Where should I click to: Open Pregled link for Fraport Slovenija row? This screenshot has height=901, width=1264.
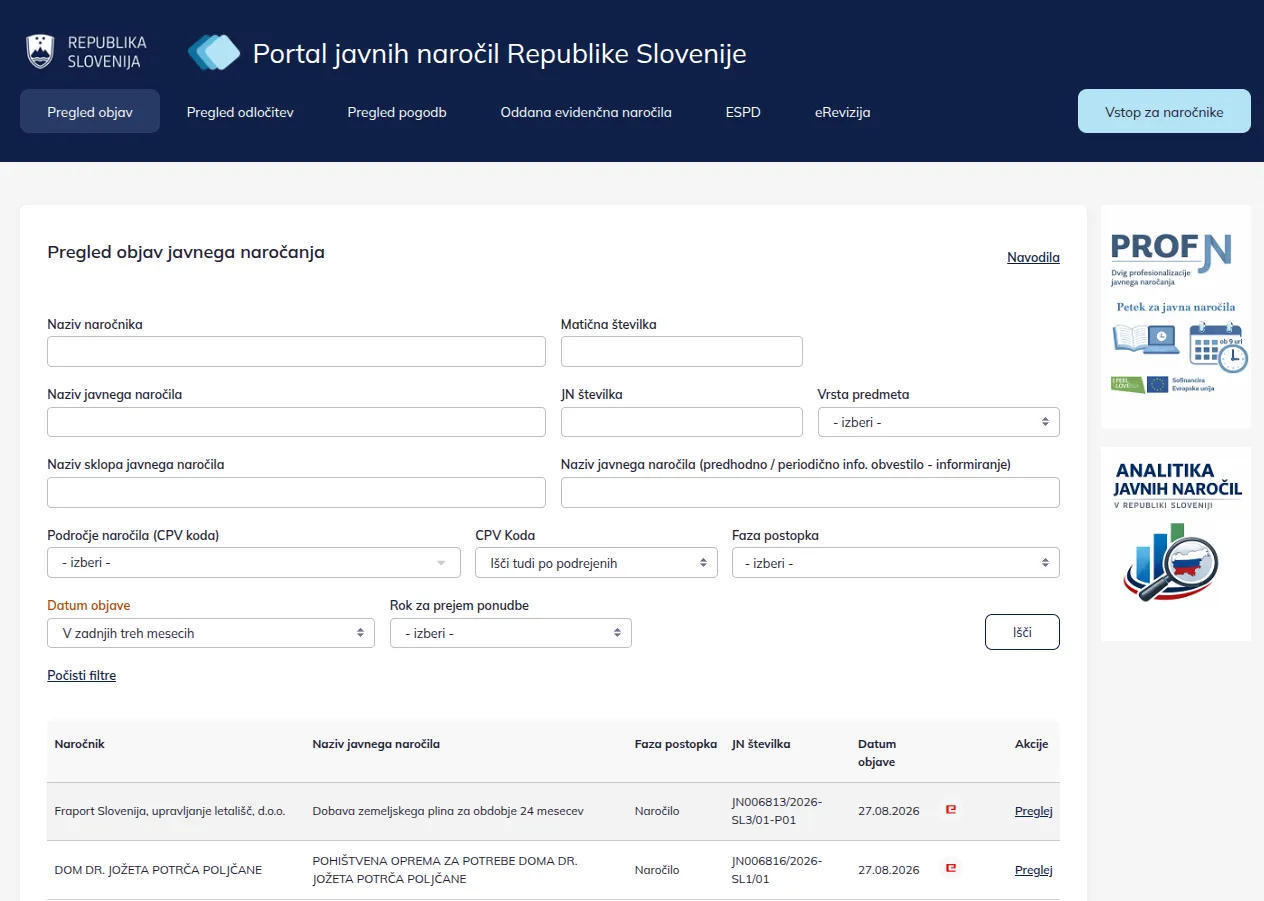coord(1034,811)
